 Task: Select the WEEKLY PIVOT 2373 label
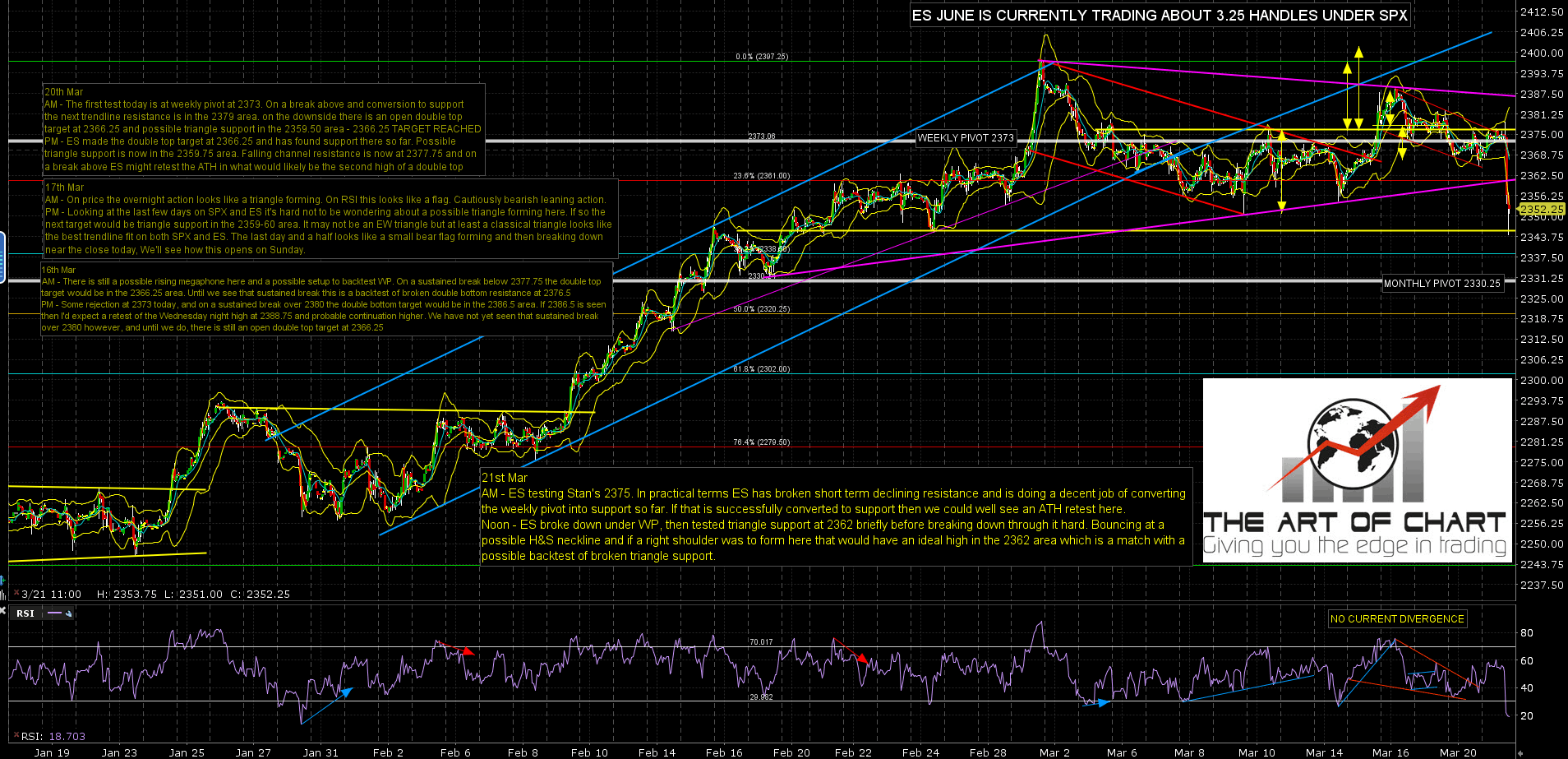pos(965,138)
